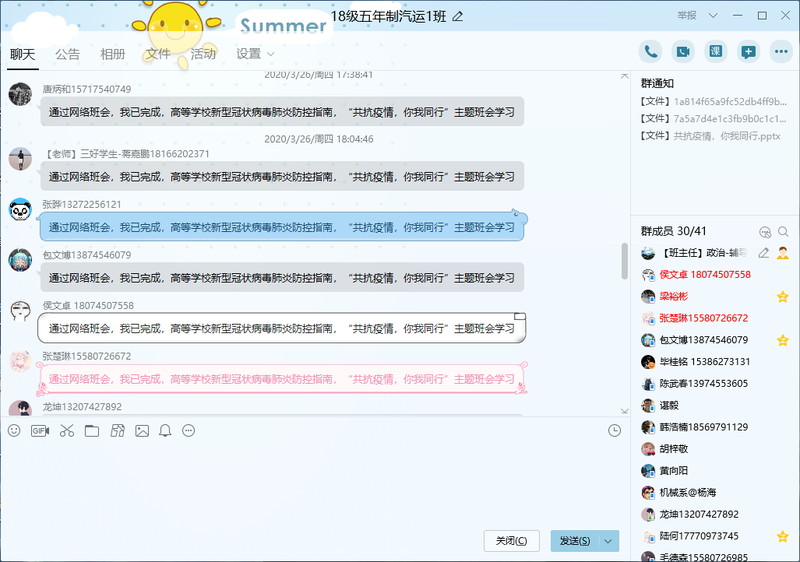
Task: Switch to the 公告 tab
Action: pyautogui.click(x=68, y=54)
